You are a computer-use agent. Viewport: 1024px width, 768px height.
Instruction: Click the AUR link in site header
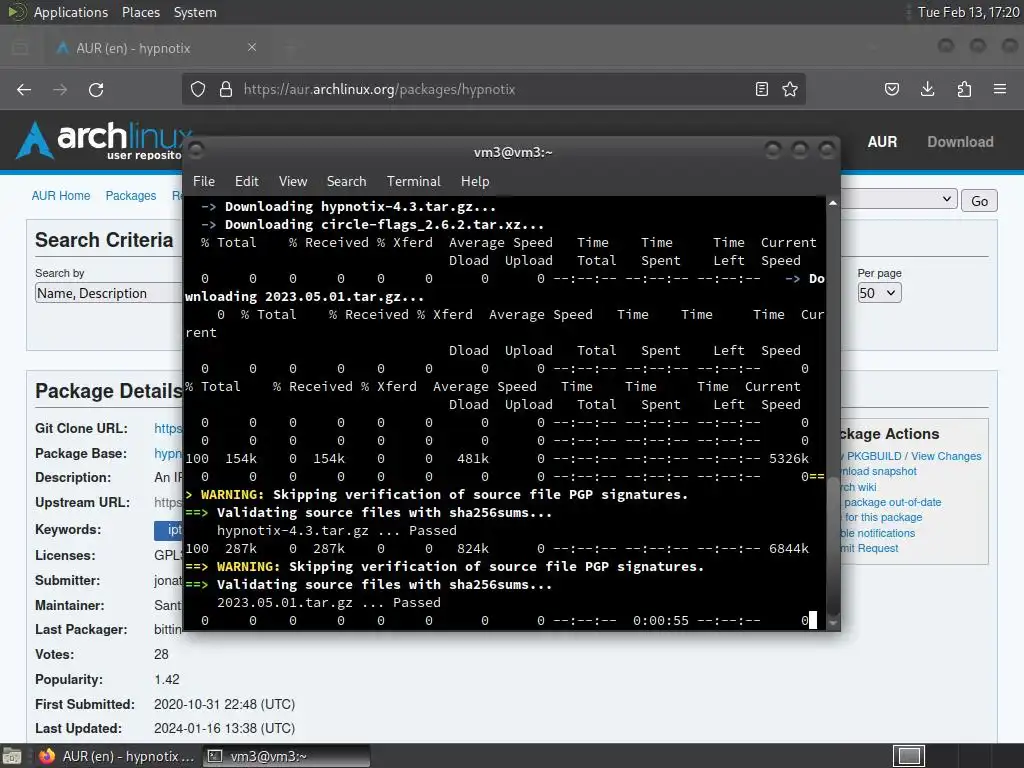click(882, 142)
